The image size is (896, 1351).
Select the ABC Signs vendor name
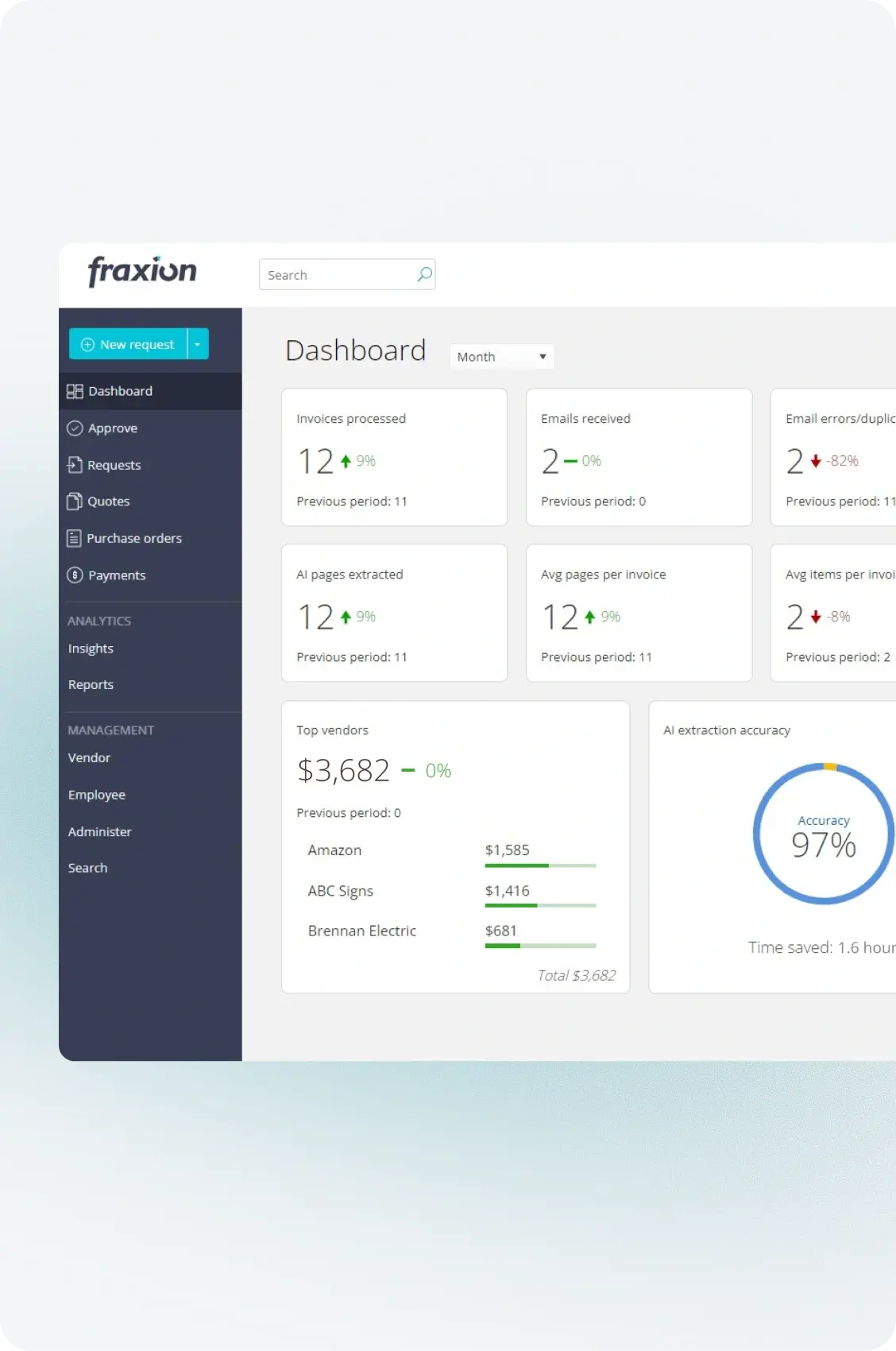coord(340,891)
